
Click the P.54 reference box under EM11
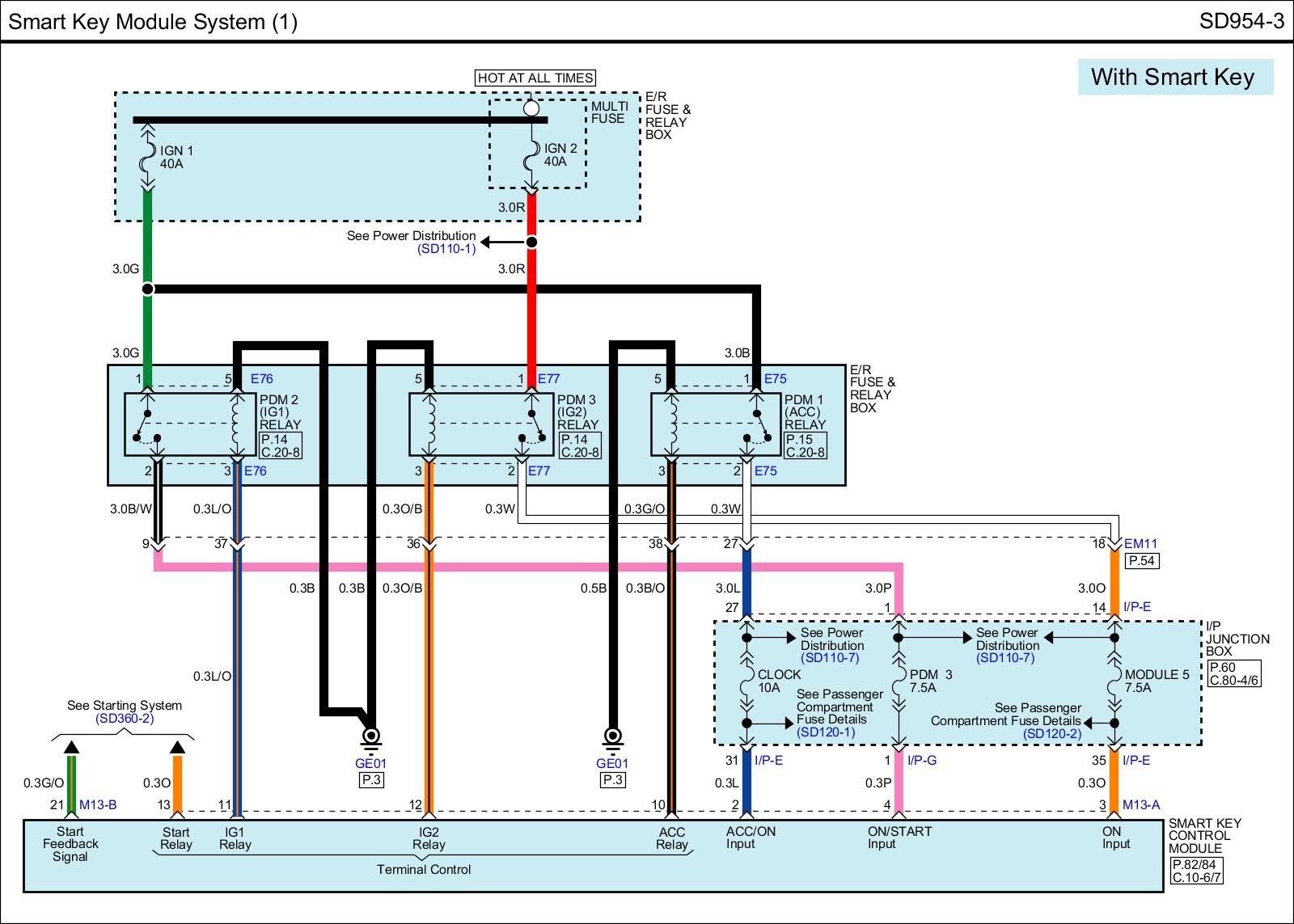1142,561
